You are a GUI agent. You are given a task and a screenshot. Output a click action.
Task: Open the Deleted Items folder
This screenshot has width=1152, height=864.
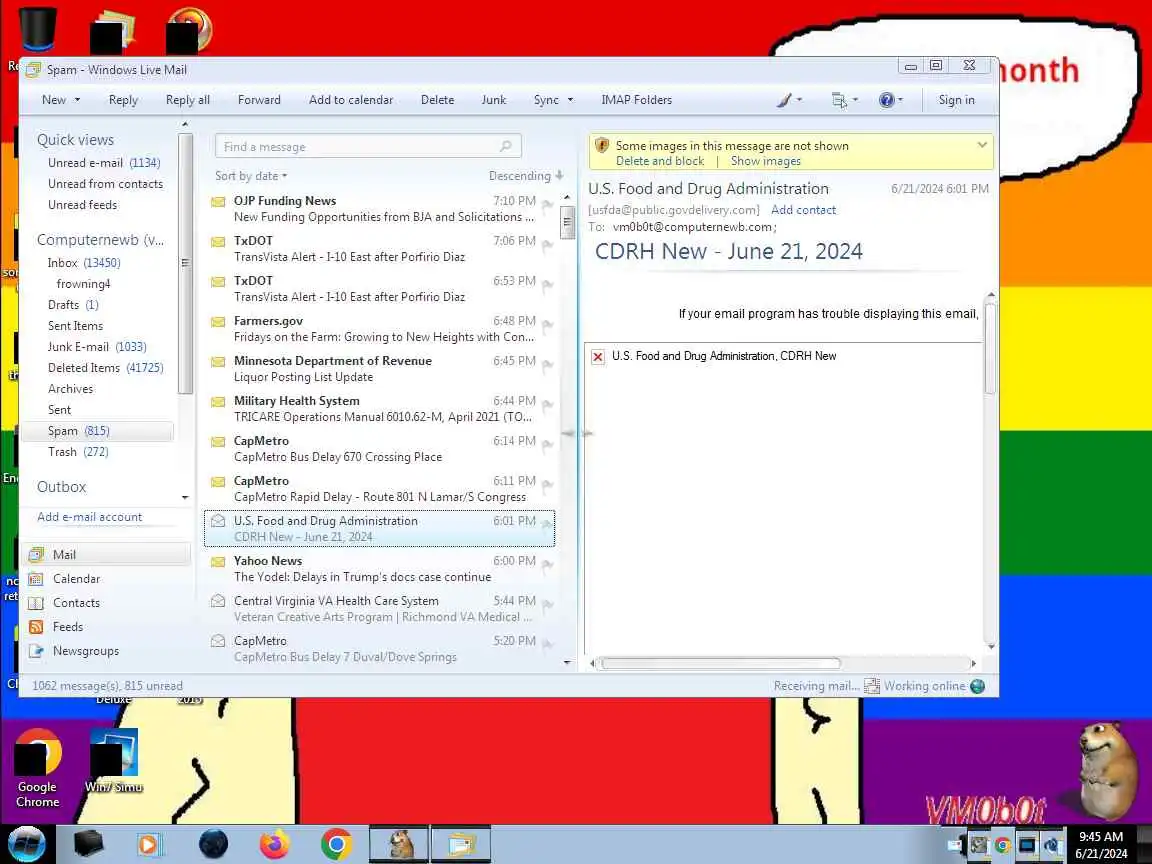106,368
